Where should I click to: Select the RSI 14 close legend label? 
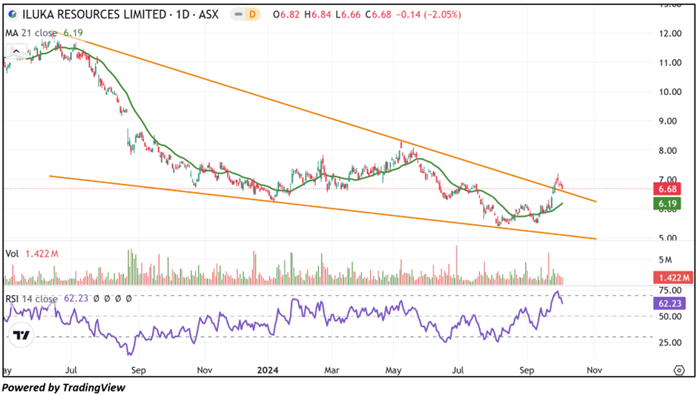[31, 299]
